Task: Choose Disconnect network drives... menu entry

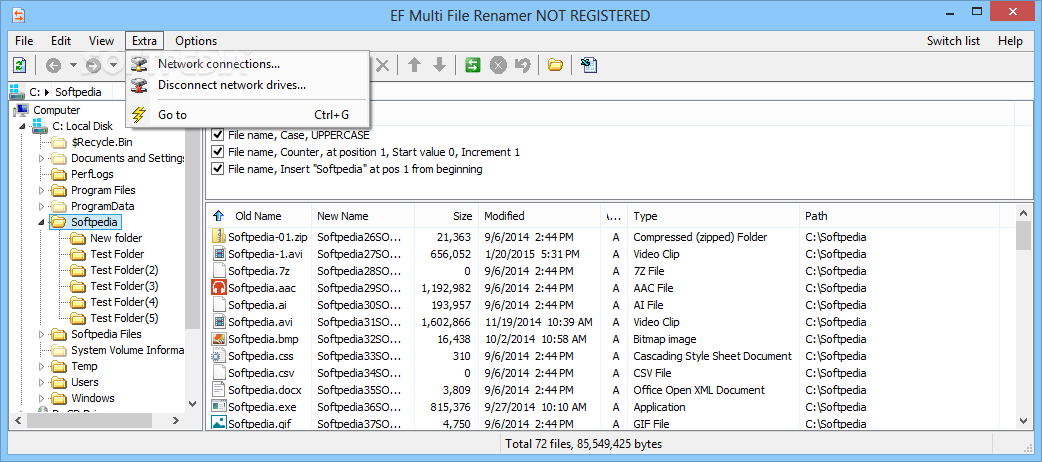Action: click(247, 86)
